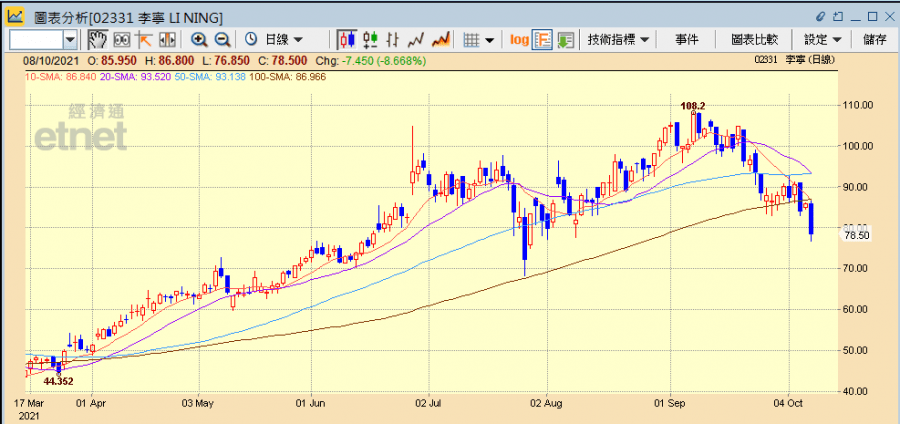Toggle the chart legend info panel icon

[x=542, y=39]
